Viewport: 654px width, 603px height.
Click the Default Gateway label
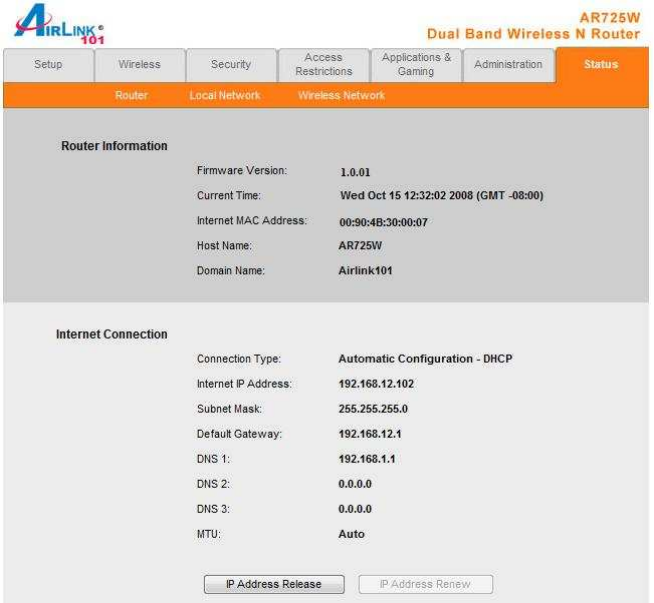pos(239,434)
